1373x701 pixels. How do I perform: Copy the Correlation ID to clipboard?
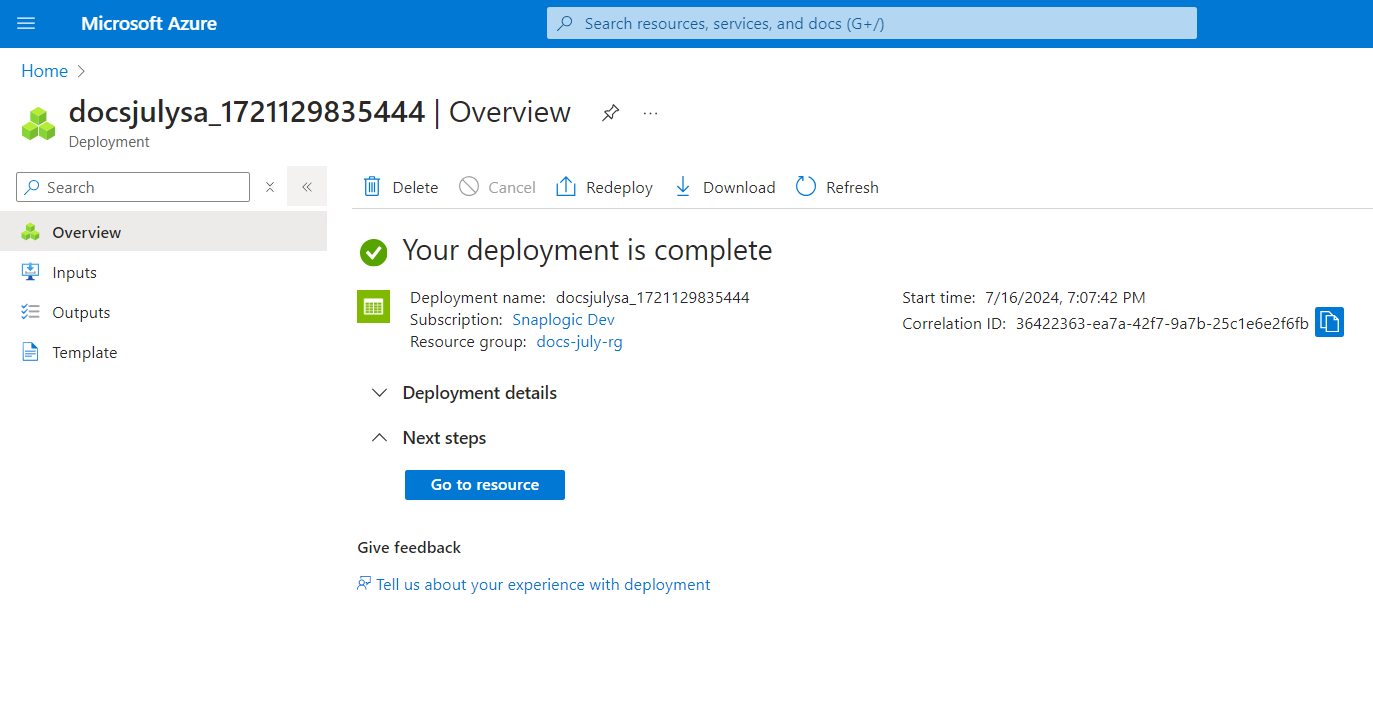(x=1329, y=322)
